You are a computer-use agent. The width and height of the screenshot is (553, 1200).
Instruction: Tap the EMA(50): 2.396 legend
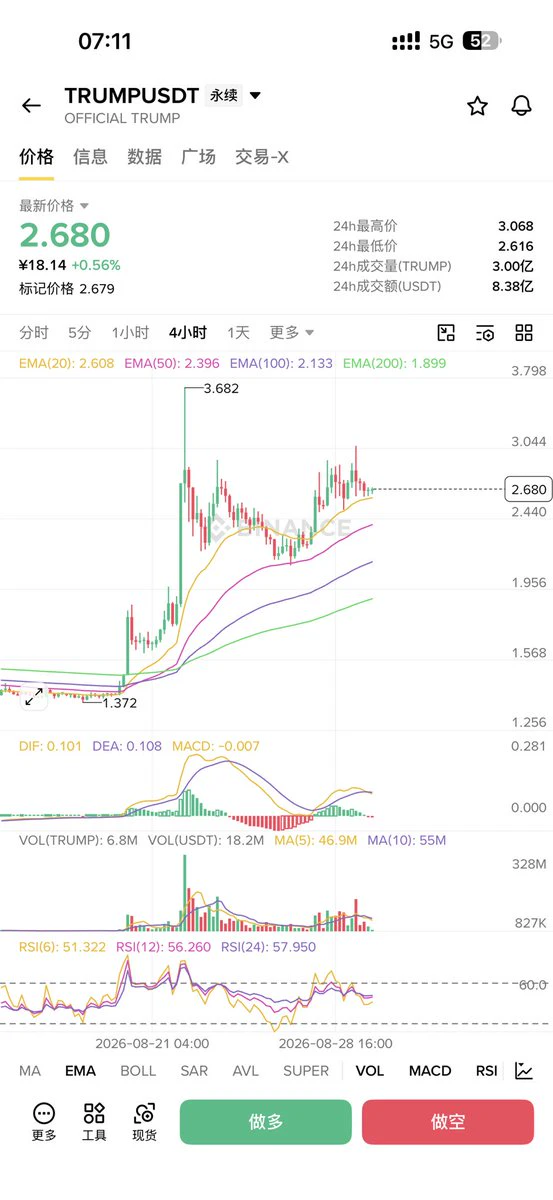coord(172,364)
